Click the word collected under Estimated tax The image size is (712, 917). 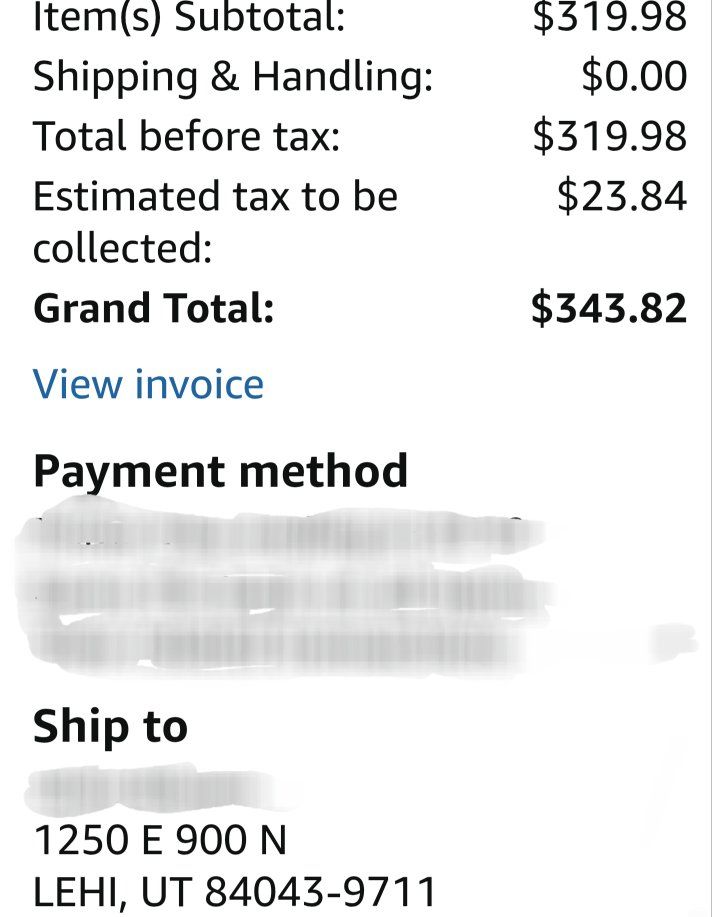tap(122, 249)
